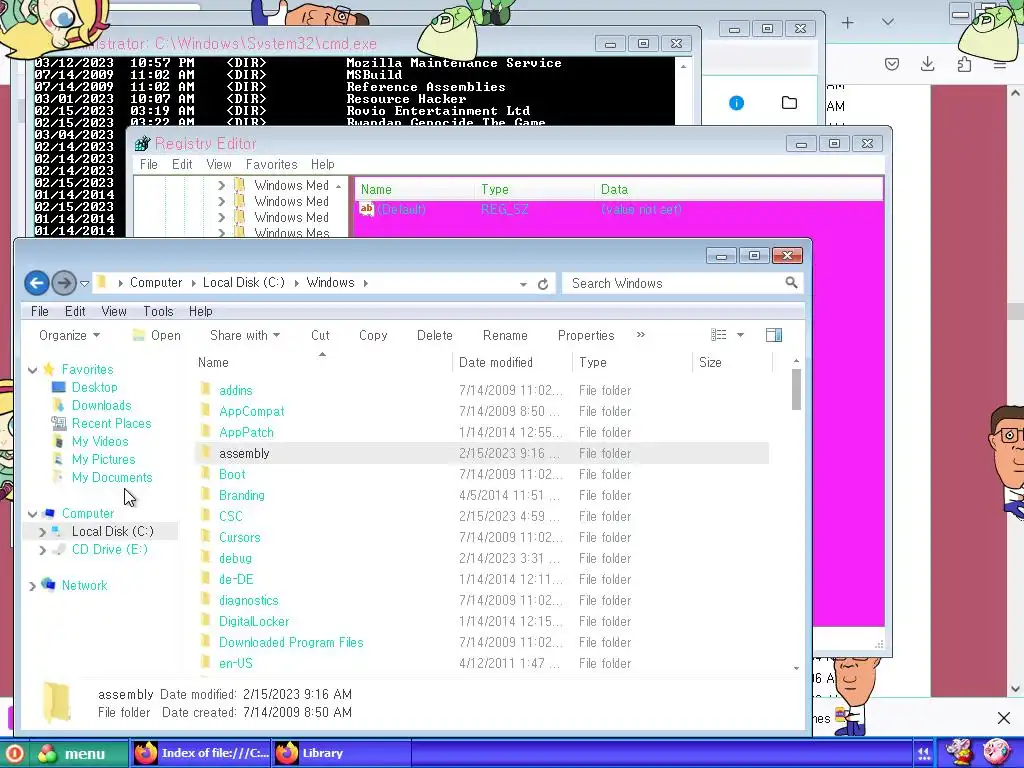Click Cut in the toolbar
This screenshot has width=1024, height=768.
pos(320,335)
